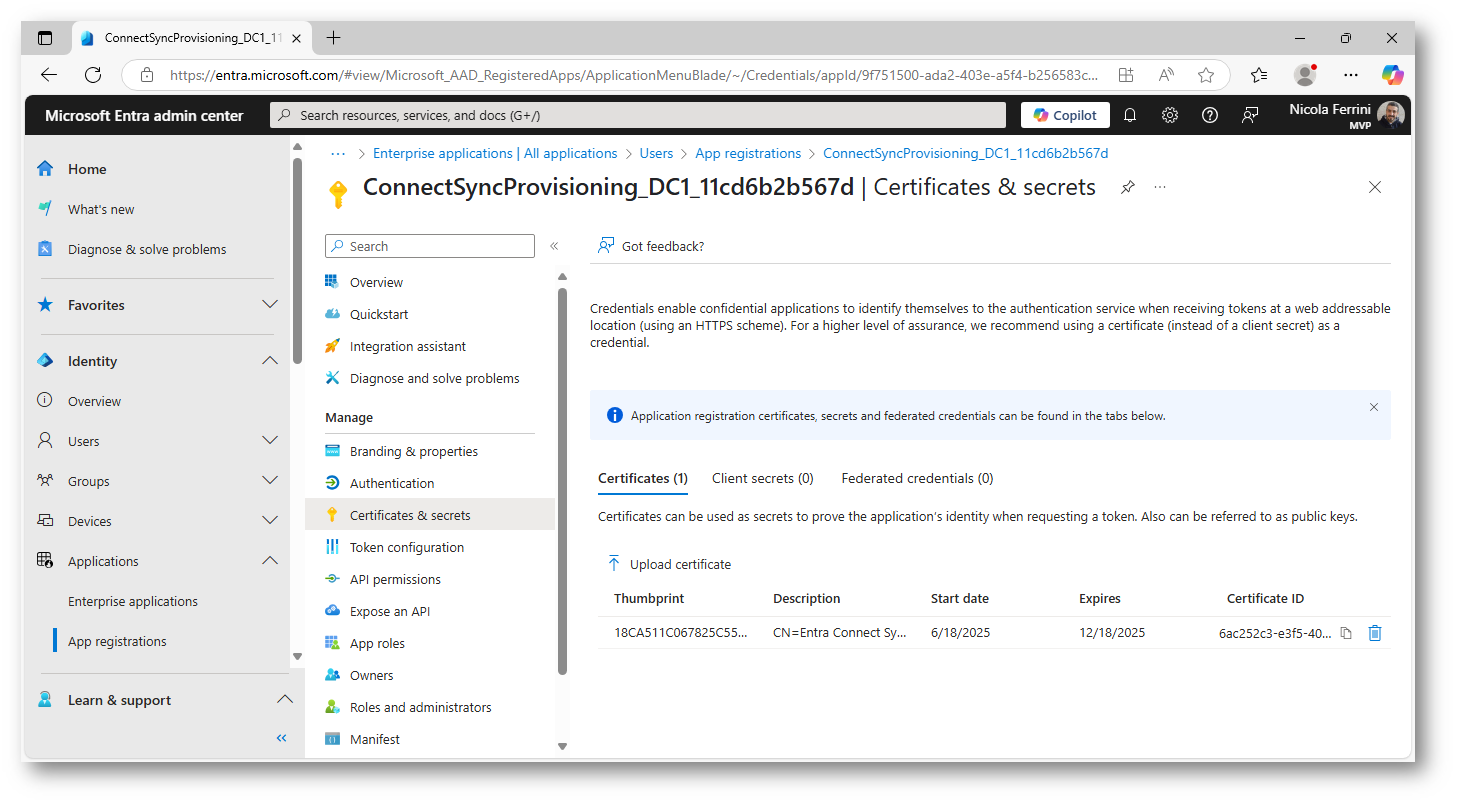Screen dimensions: 1457x804
Task: Expand the Users submenu
Action: point(270,440)
